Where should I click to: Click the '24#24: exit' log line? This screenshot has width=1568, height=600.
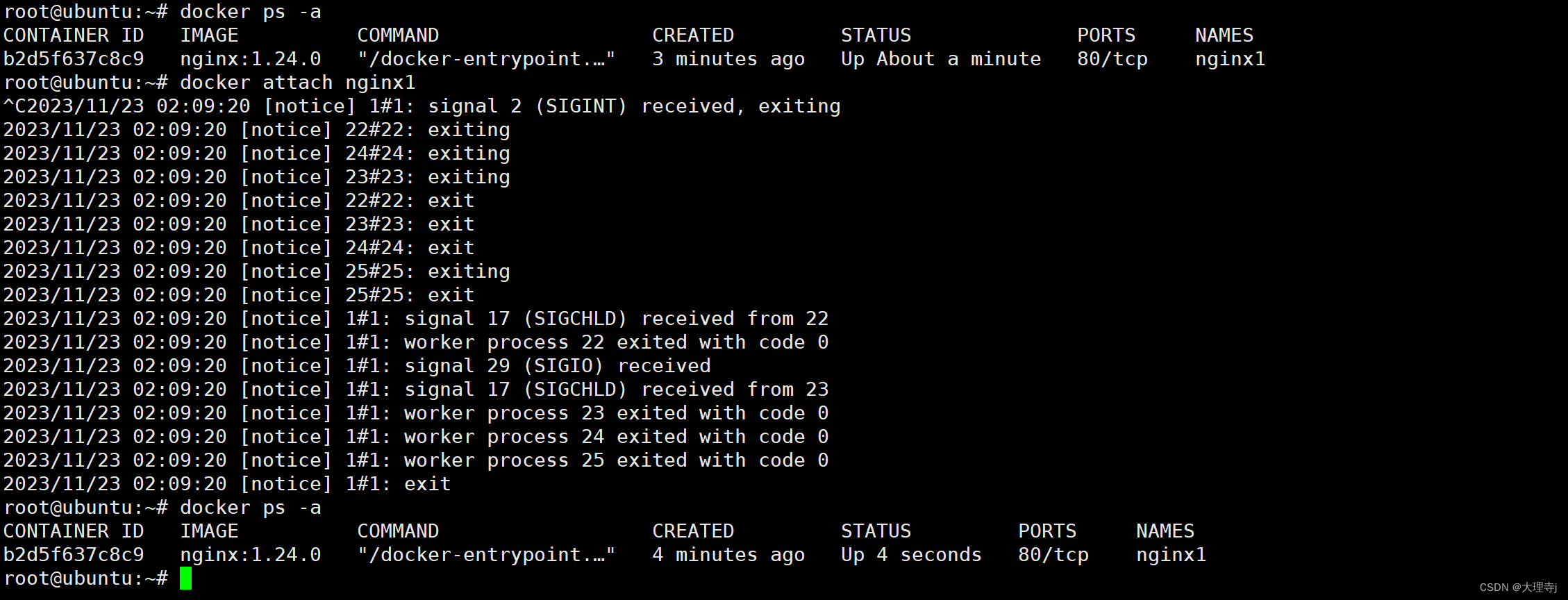tap(239, 248)
